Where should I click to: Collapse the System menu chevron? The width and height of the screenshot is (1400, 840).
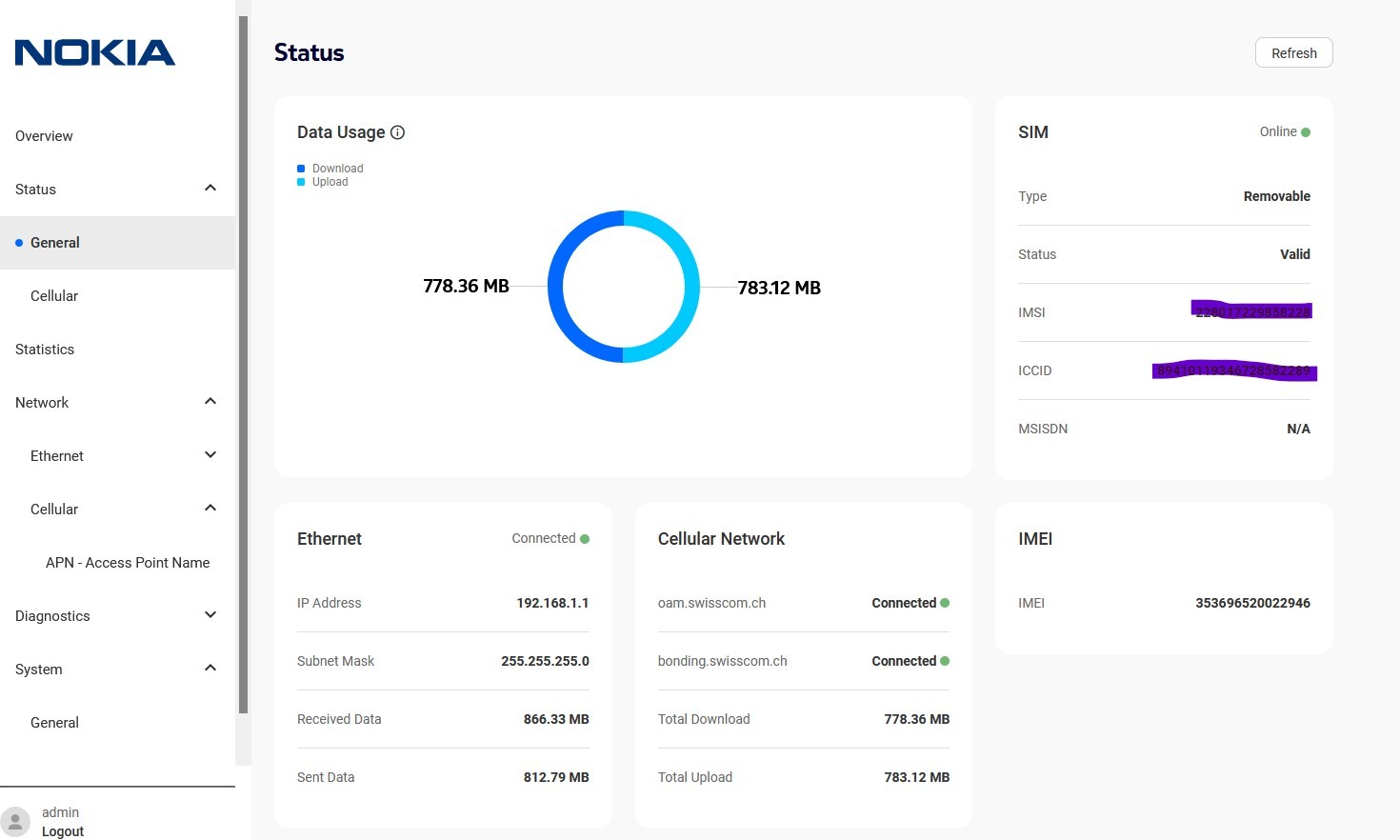click(210, 669)
